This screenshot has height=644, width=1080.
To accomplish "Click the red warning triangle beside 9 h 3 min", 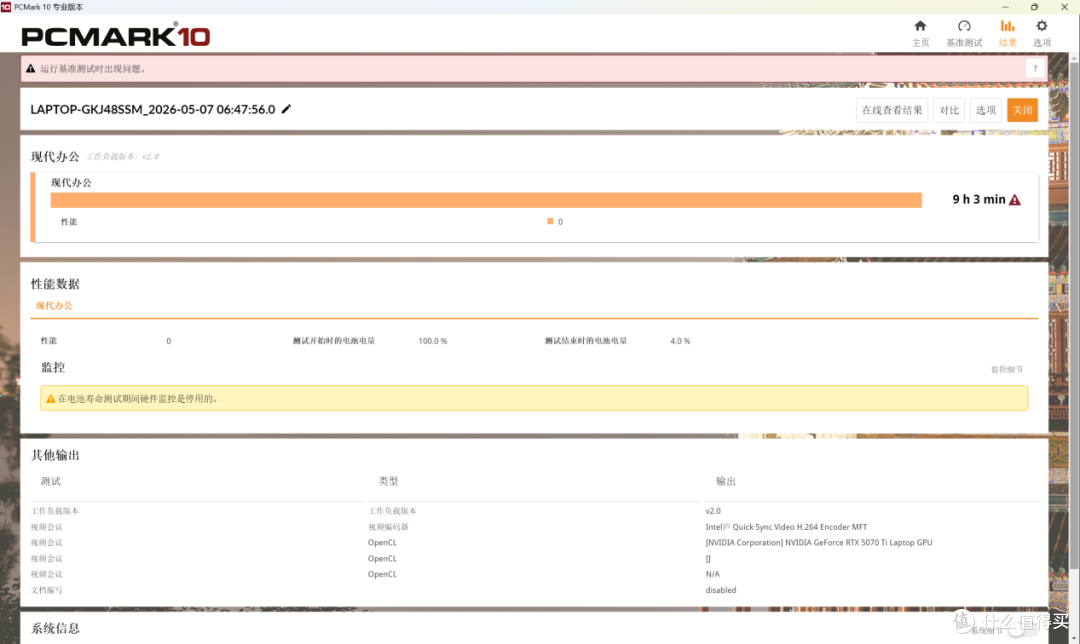I will (x=1015, y=200).
